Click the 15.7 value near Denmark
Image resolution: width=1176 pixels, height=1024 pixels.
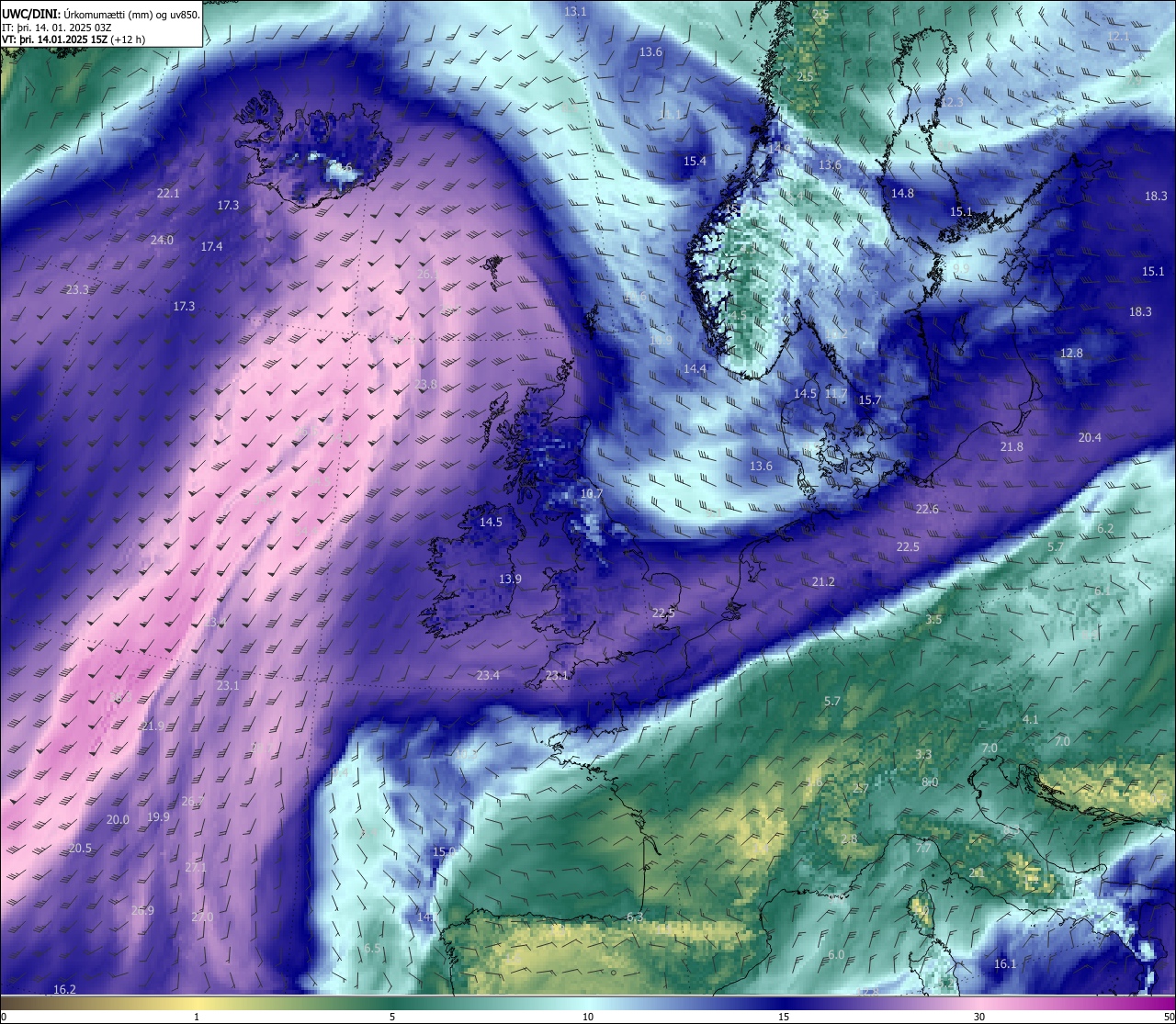[x=869, y=399]
